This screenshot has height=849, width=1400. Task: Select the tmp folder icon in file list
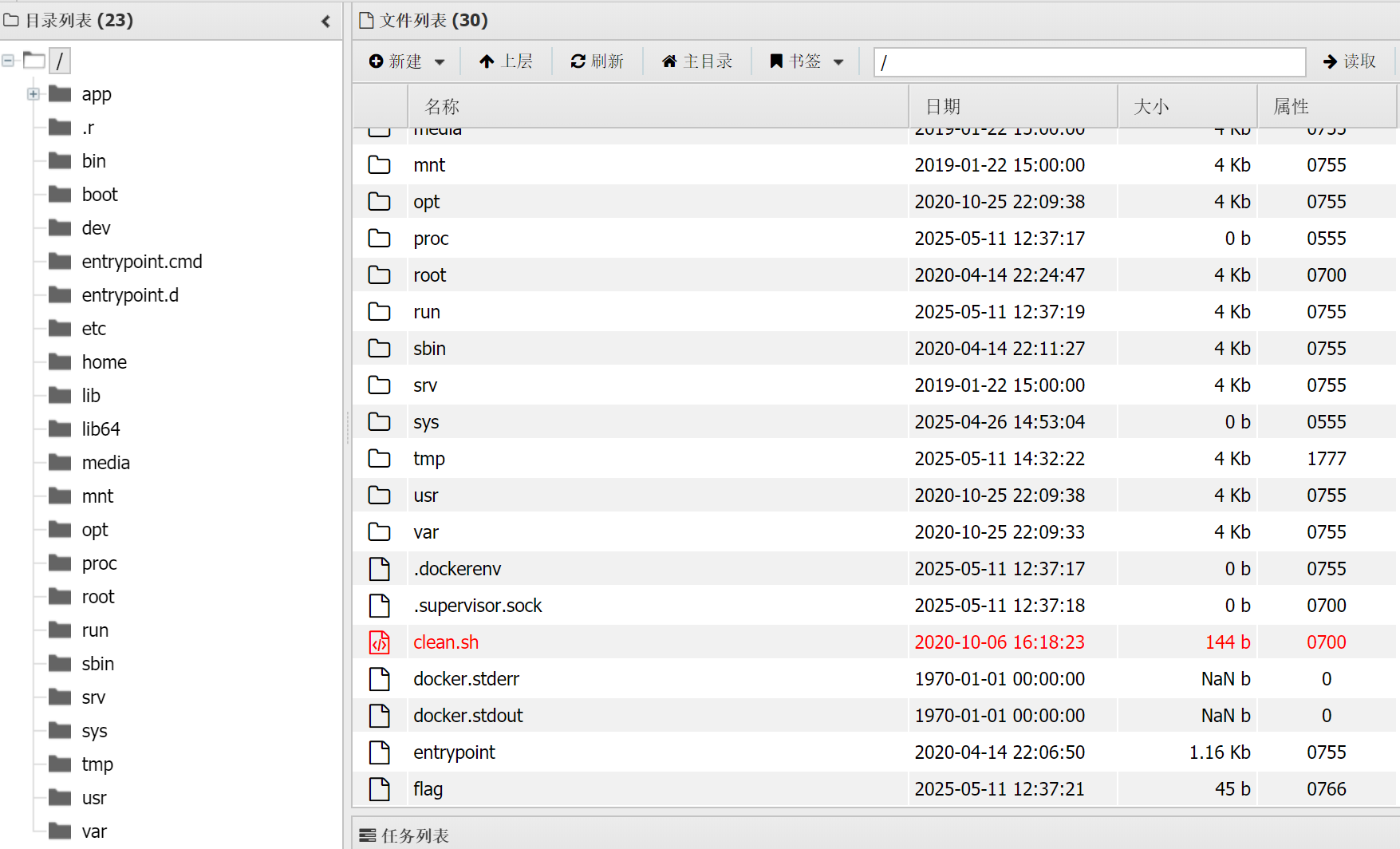pos(380,459)
